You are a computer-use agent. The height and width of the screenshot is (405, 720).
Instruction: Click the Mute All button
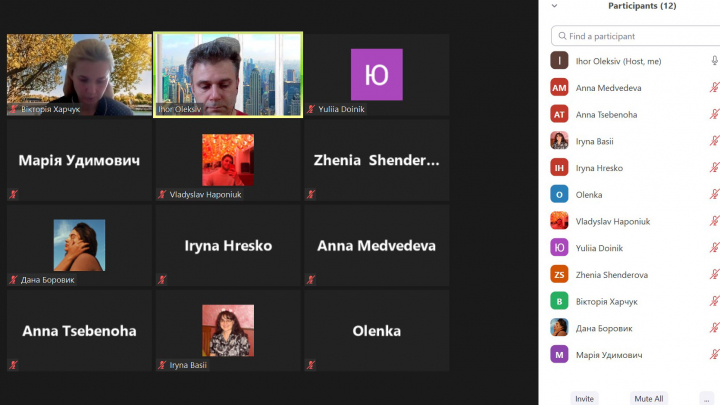click(648, 399)
